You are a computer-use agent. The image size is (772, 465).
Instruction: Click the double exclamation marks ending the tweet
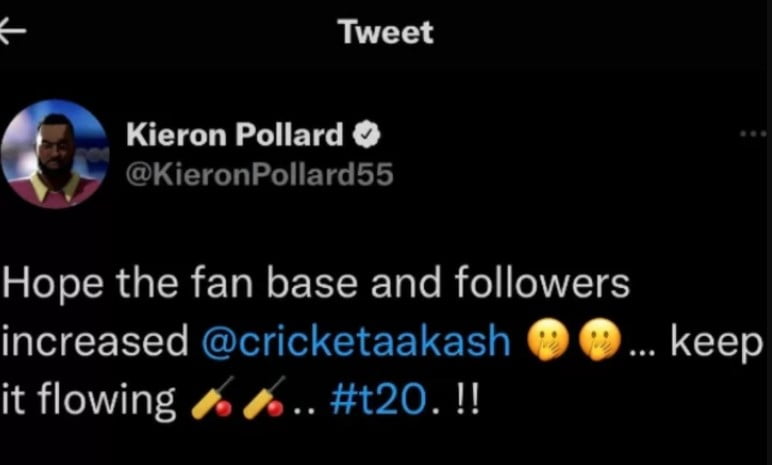point(466,400)
